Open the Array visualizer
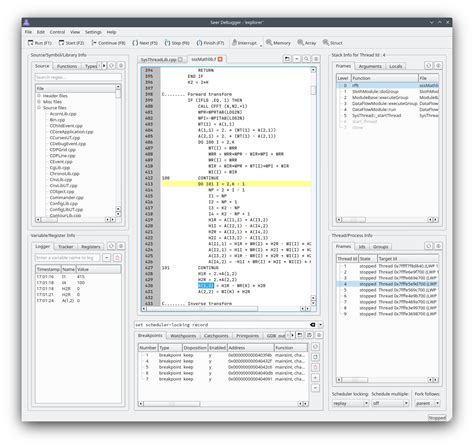This screenshot has width=474, height=447. coord(307,43)
